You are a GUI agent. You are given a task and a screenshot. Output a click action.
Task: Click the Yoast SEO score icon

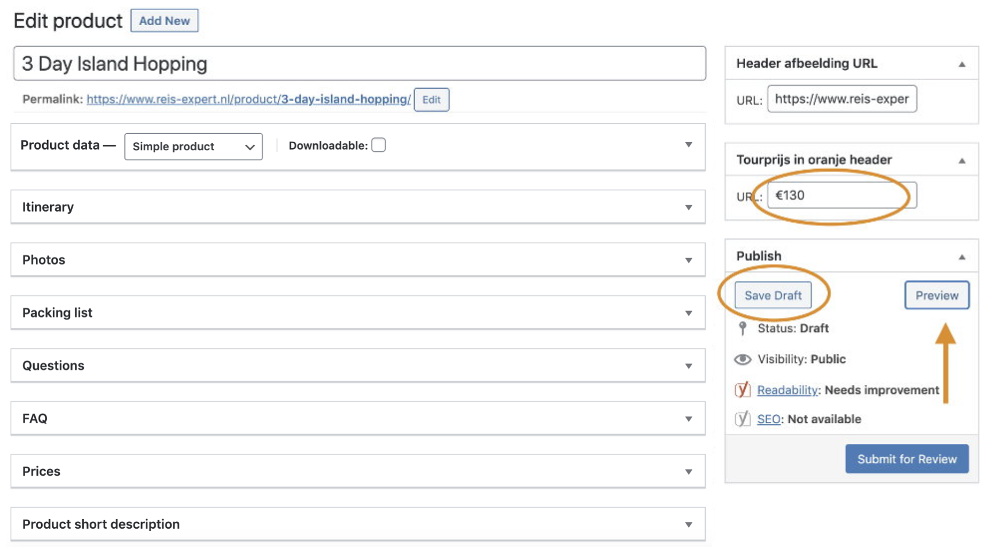click(x=742, y=419)
